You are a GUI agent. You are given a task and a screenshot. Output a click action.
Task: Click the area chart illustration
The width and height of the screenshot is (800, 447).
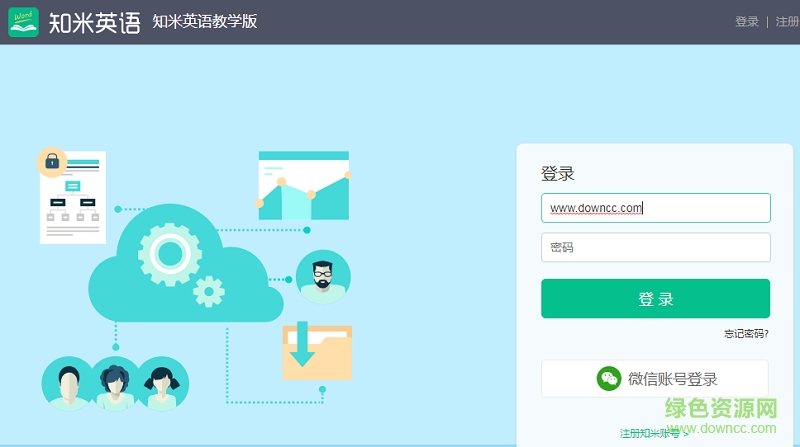point(304,186)
